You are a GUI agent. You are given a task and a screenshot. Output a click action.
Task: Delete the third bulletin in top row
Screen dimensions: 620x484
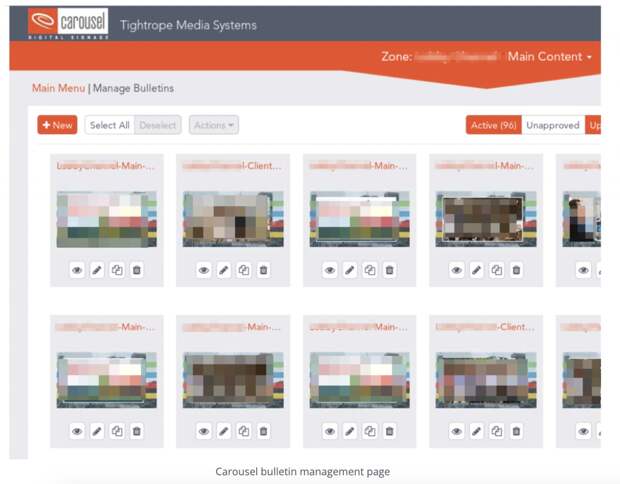390,270
